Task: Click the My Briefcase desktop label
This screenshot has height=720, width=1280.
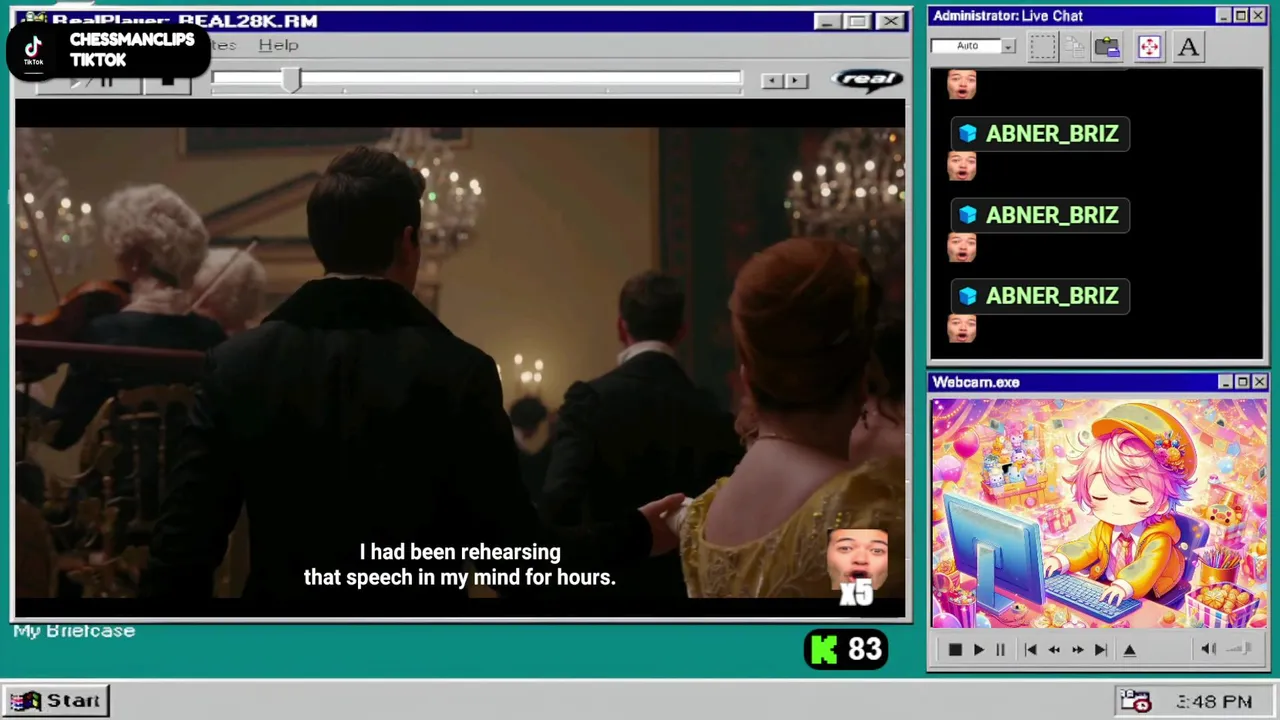Action: (x=74, y=631)
